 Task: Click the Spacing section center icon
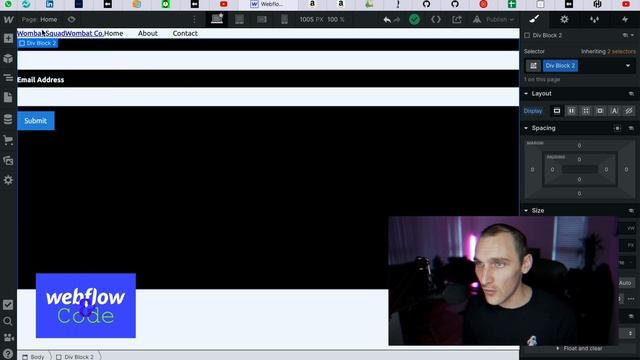coord(617,128)
